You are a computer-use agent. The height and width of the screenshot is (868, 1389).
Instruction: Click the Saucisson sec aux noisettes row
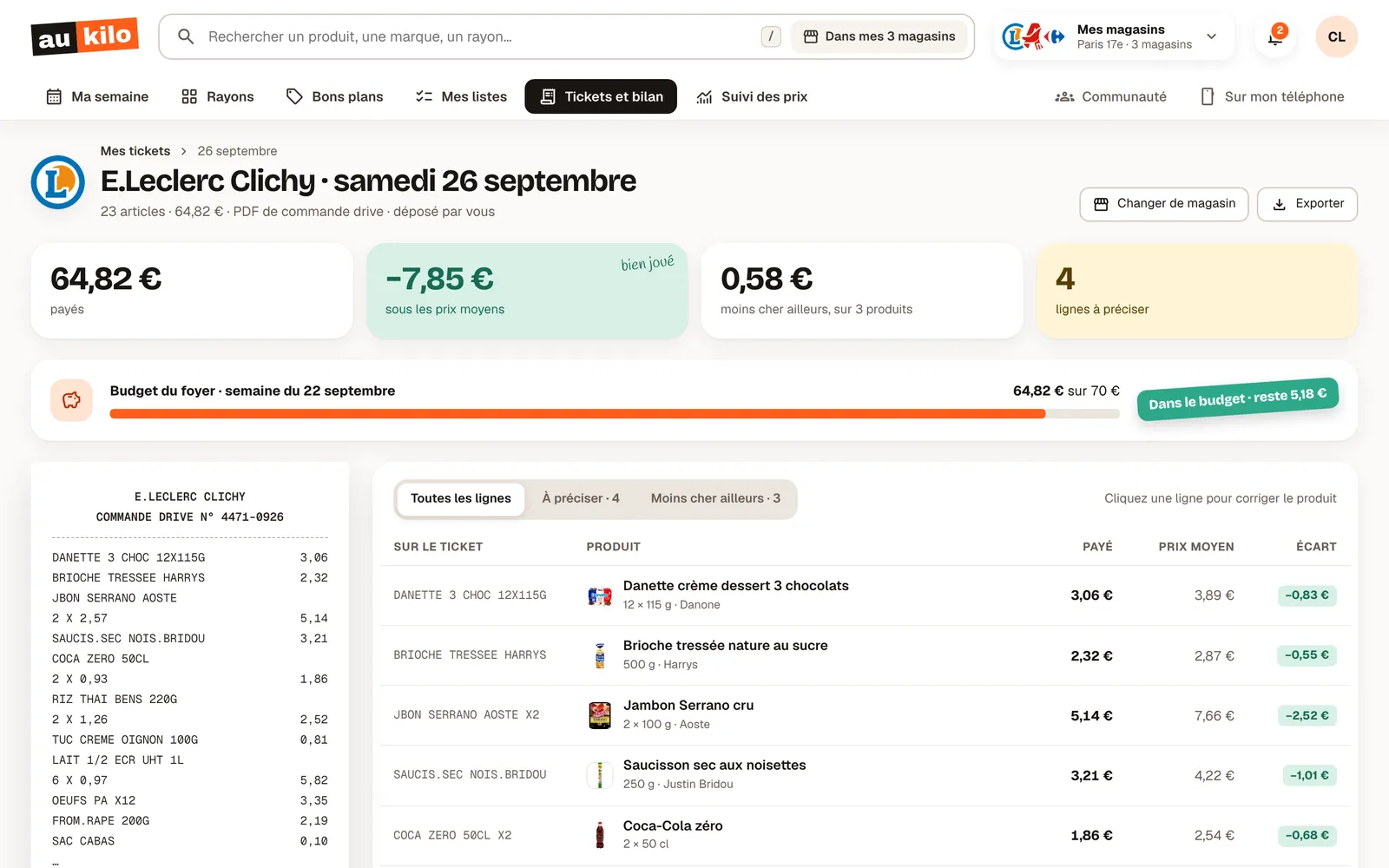[x=865, y=775]
